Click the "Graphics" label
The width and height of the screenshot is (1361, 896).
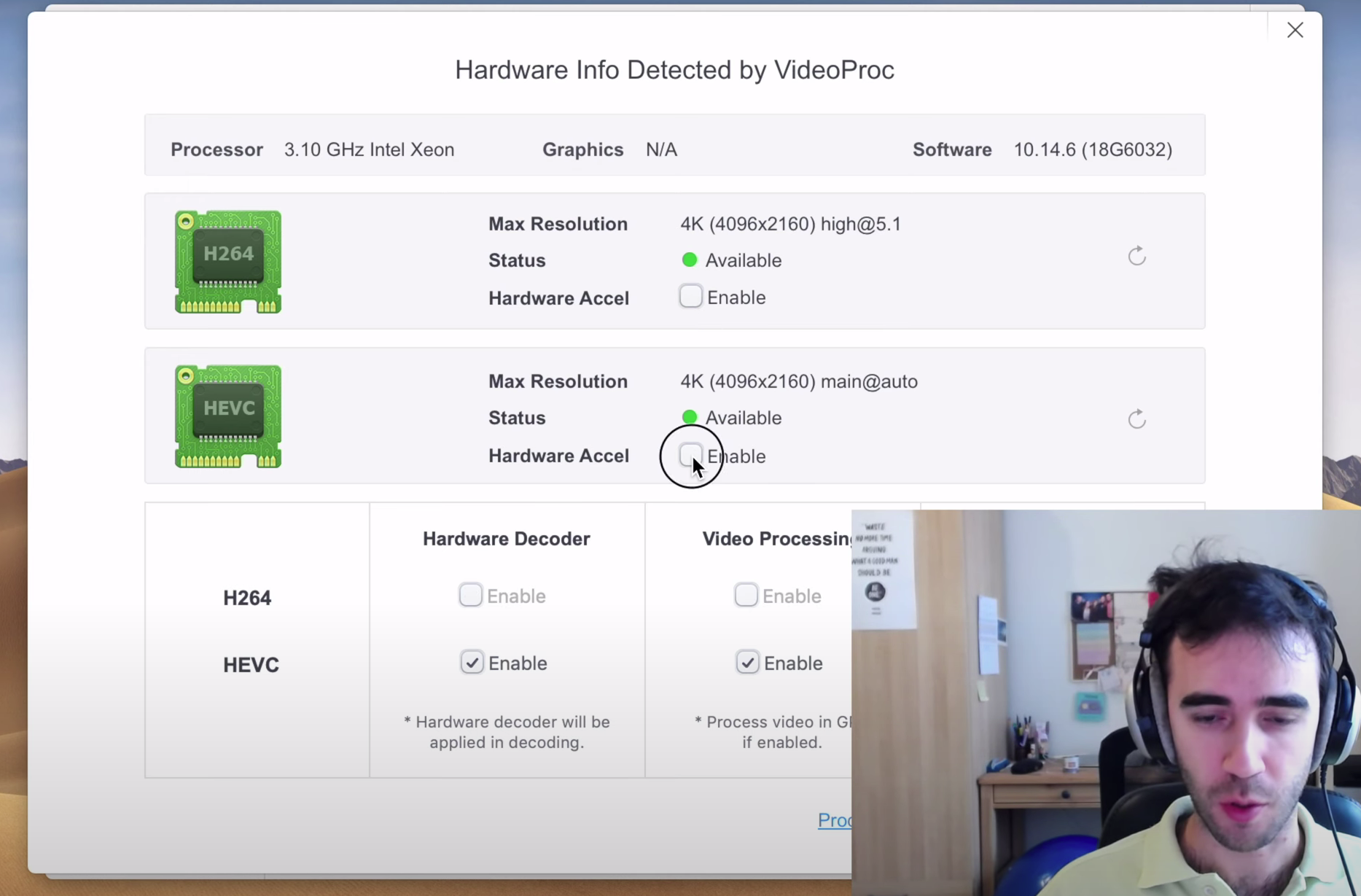coord(582,149)
